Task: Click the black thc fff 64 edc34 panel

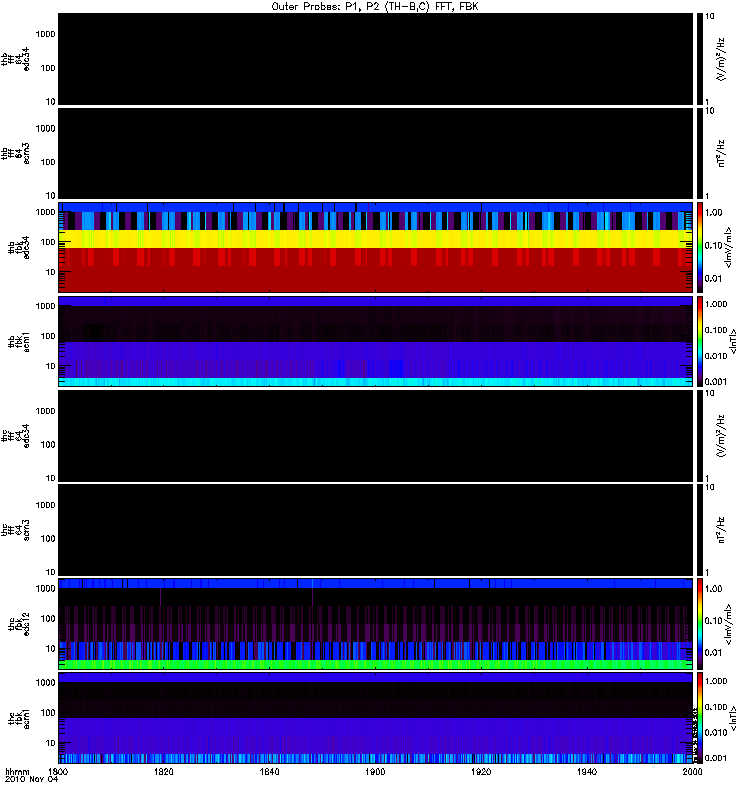Action: point(375,436)
